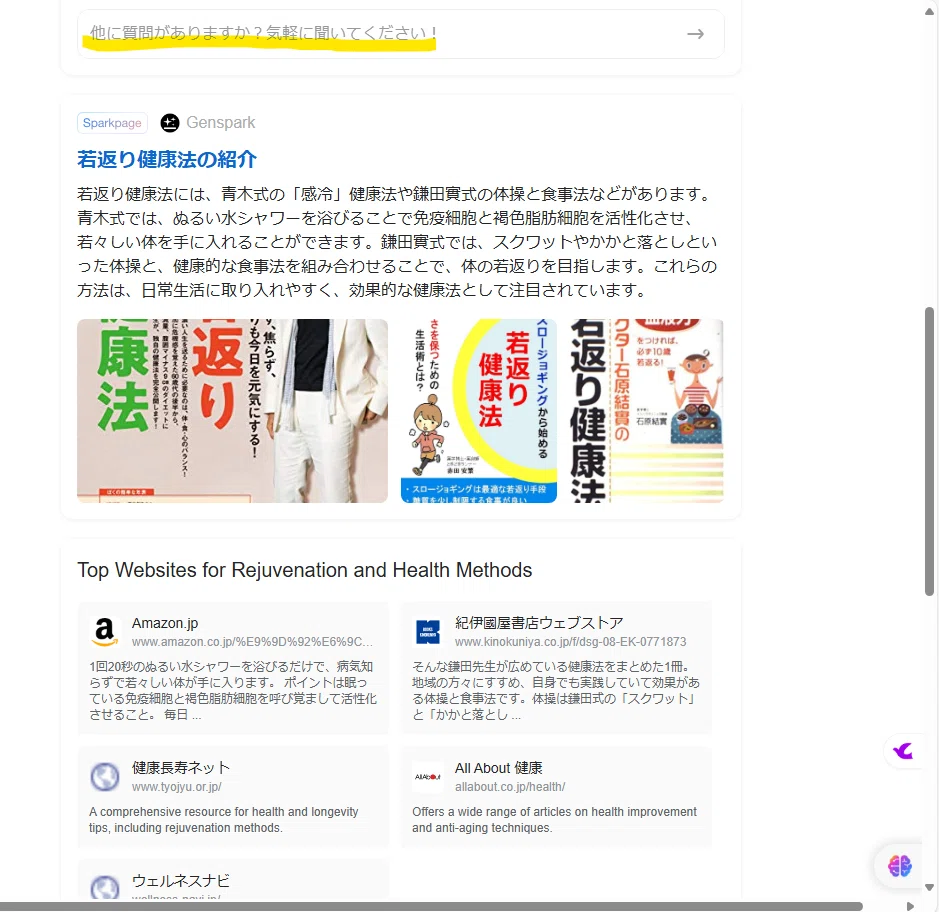Click the vertical scrollbar thumb
This screenshot has height=912, width=939.
pos(929,452)
